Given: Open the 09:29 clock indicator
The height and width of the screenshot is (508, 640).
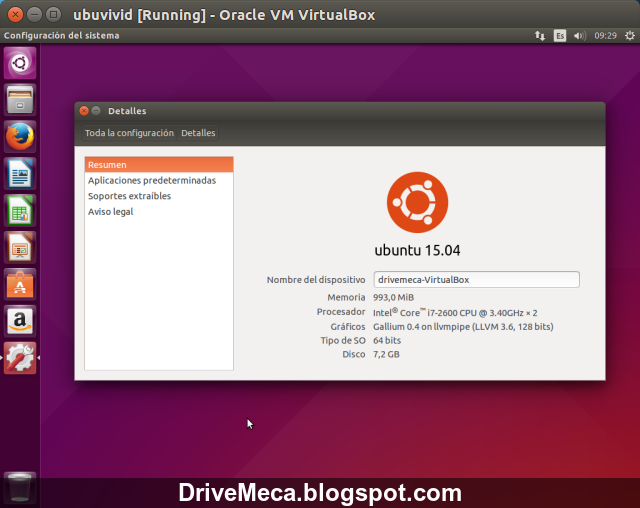Looking at the screenshot, I should coord(605,36).
